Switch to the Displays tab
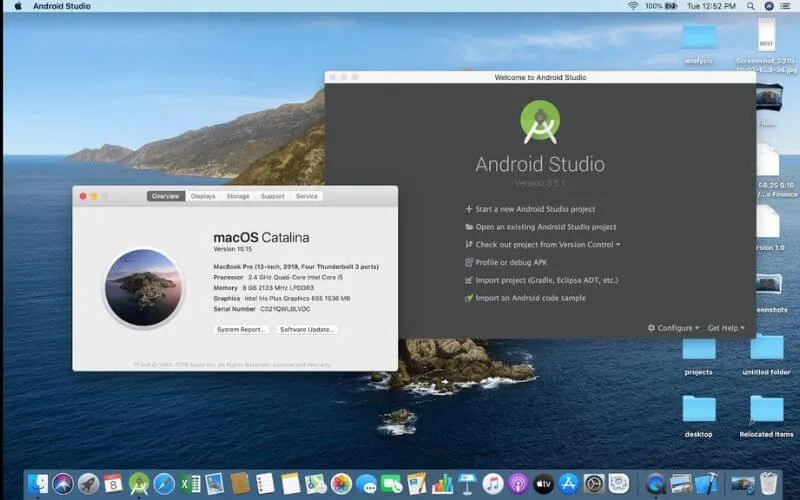800x500 pixels. click(x=203, y=196)
